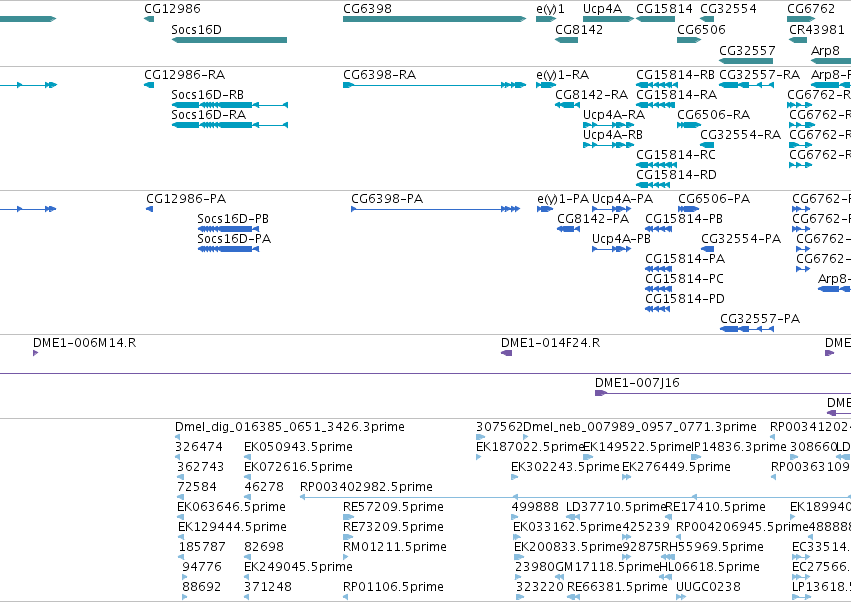Open protein CG8142-PA
The width and height of the screenshot is (851, 602).
point(569,229)
